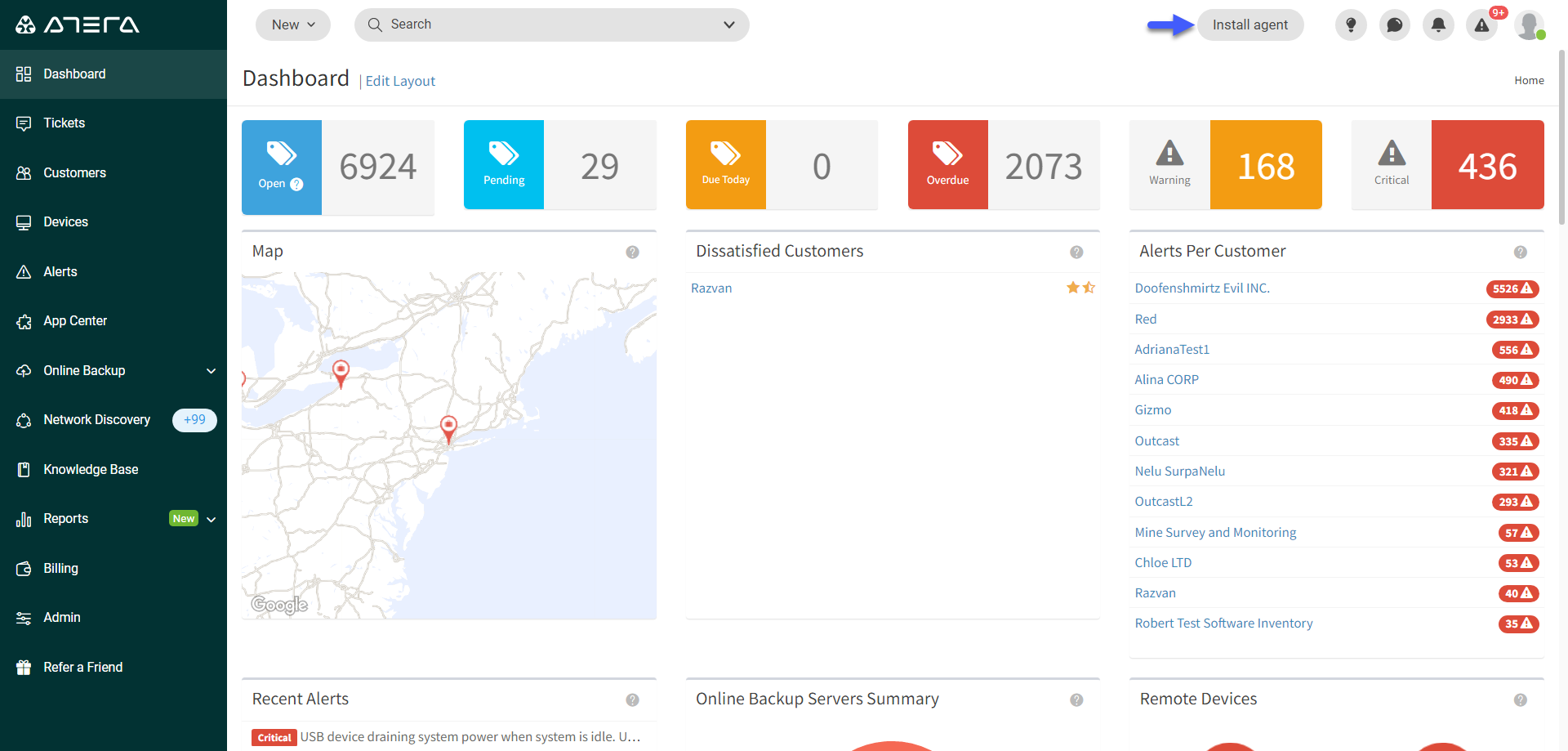Click the Edit Layout link

[400, 82]
